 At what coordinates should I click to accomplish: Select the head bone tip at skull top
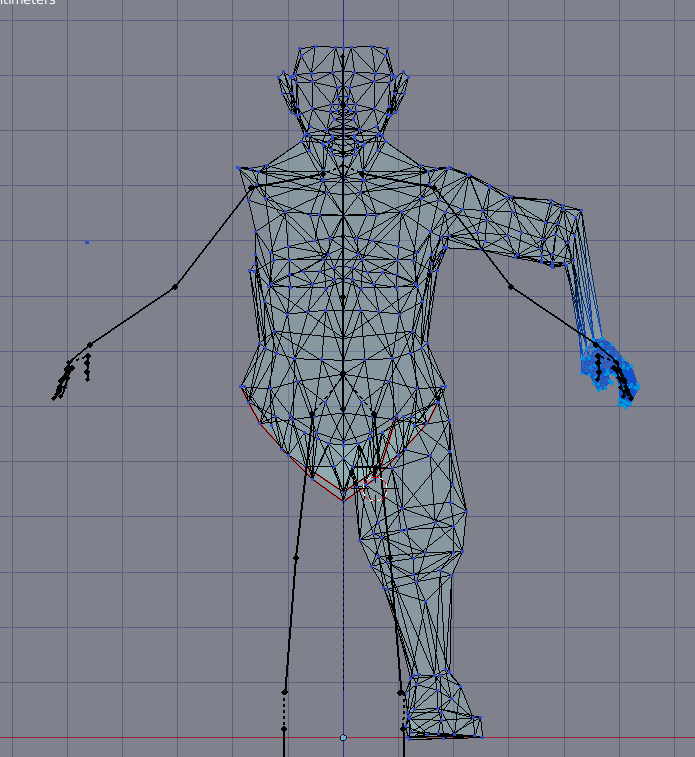pyautogui.click(x=343, y=56)
